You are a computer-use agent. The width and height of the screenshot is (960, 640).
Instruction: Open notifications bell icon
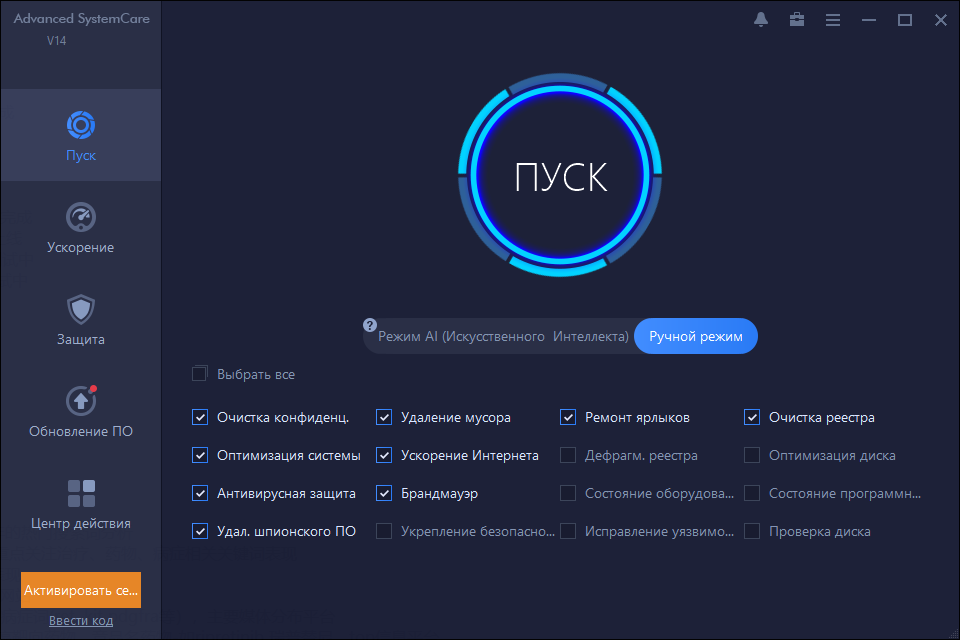[x=760, y=20]
